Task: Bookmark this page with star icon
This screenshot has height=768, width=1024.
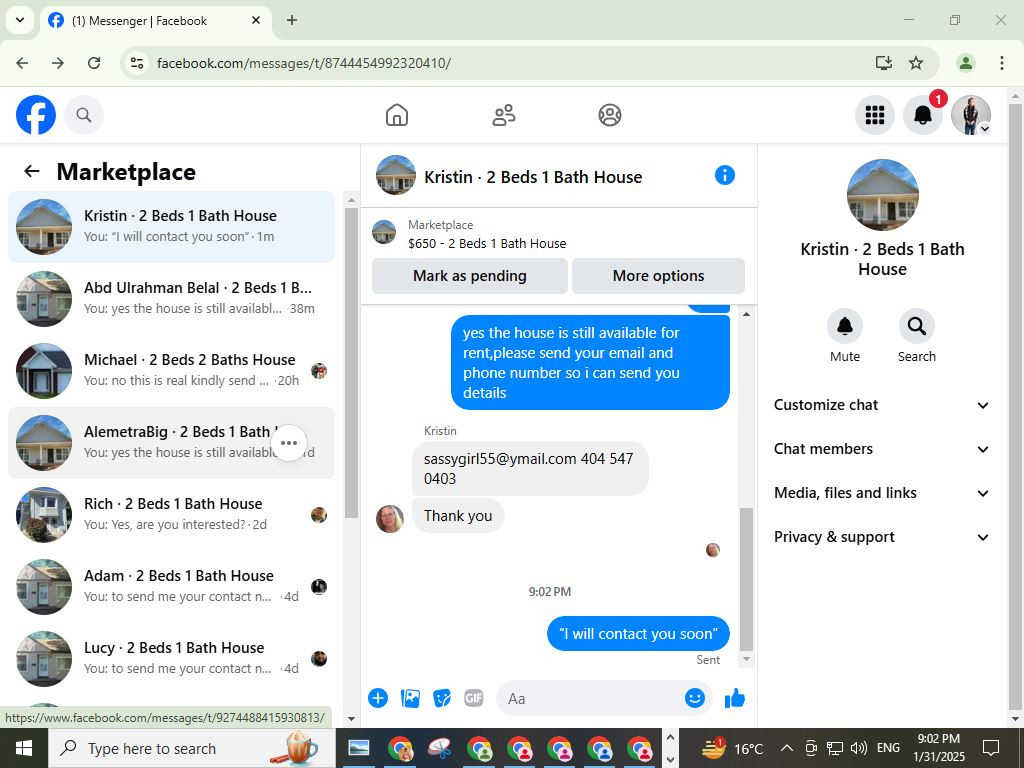Action: click(x=916, y=63)
